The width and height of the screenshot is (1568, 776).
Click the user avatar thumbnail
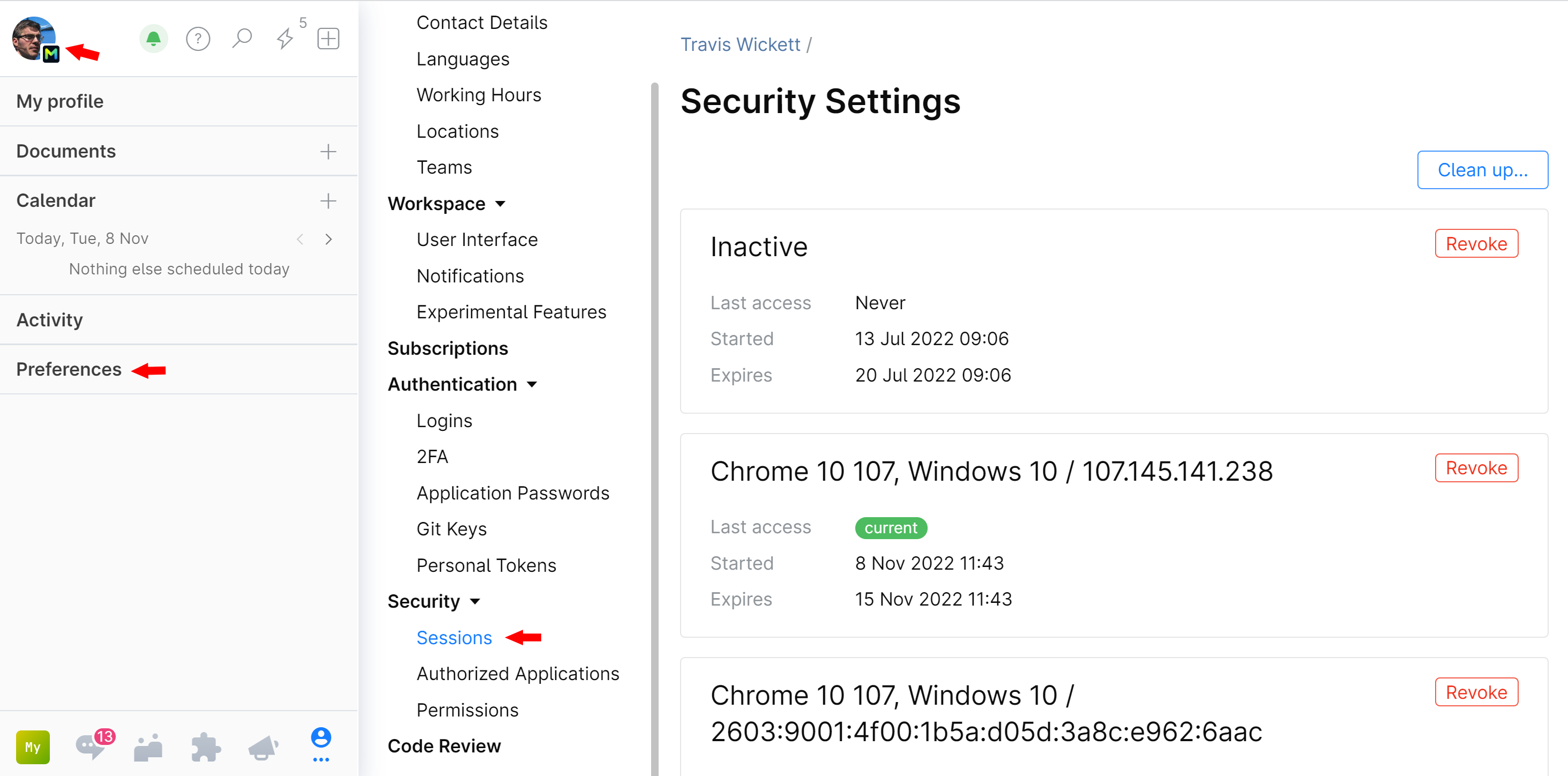(x=34, y=38)
